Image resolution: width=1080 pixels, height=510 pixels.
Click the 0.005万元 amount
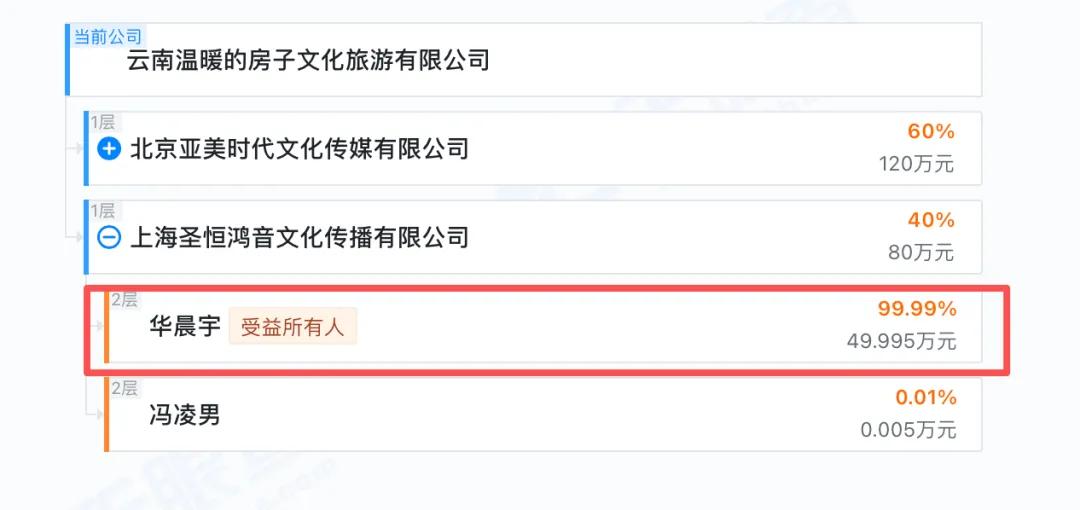pos(908,430)
